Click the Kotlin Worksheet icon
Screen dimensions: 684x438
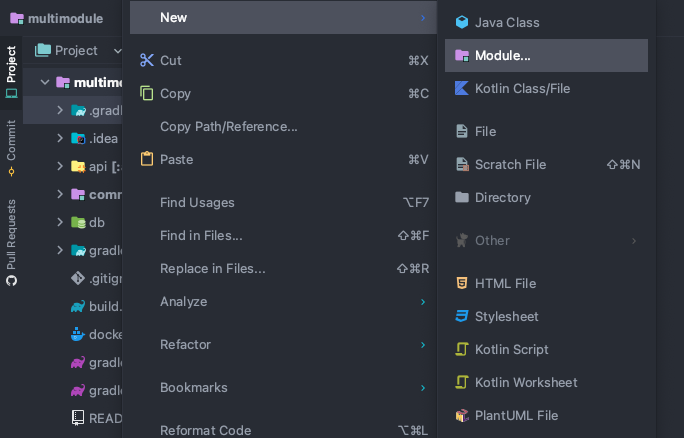[462, 382]
